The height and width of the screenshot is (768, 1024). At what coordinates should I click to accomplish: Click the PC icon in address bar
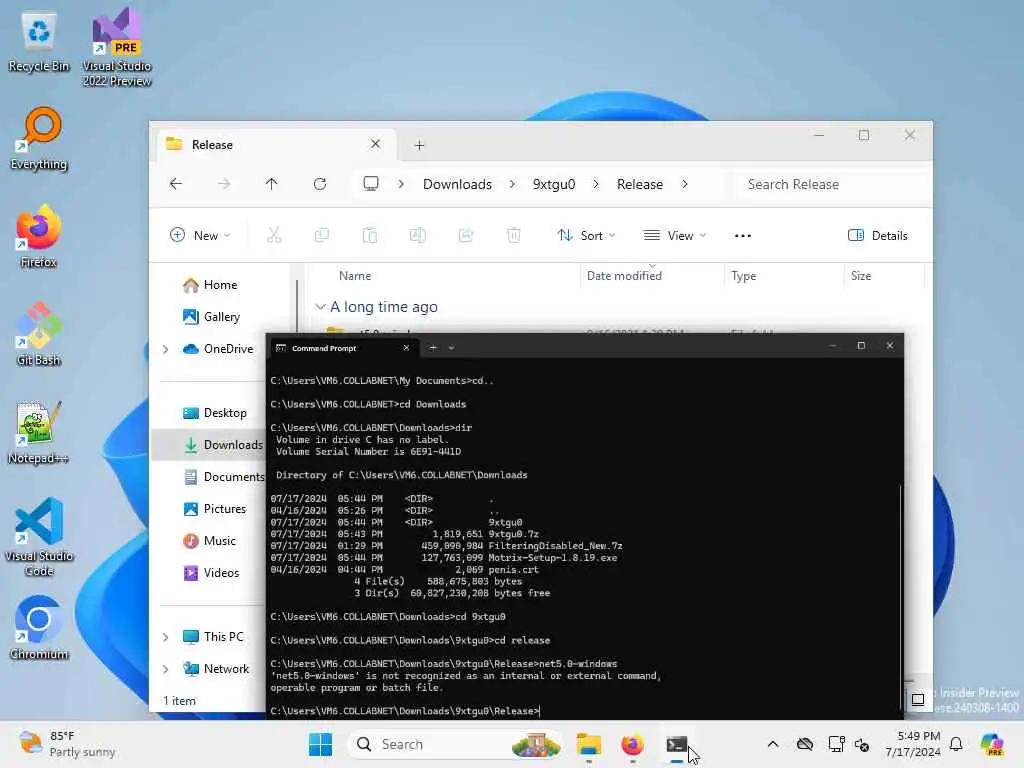tap(371, 184)
